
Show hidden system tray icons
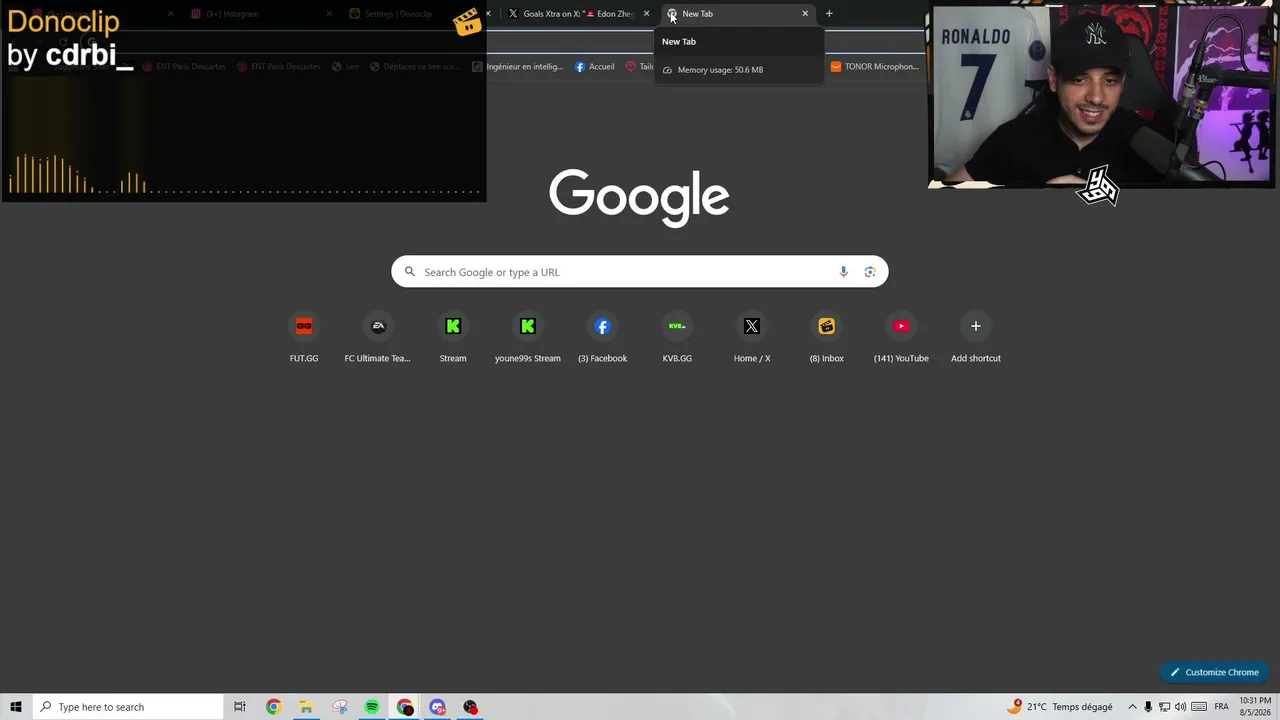click(x=1133, y=707)
